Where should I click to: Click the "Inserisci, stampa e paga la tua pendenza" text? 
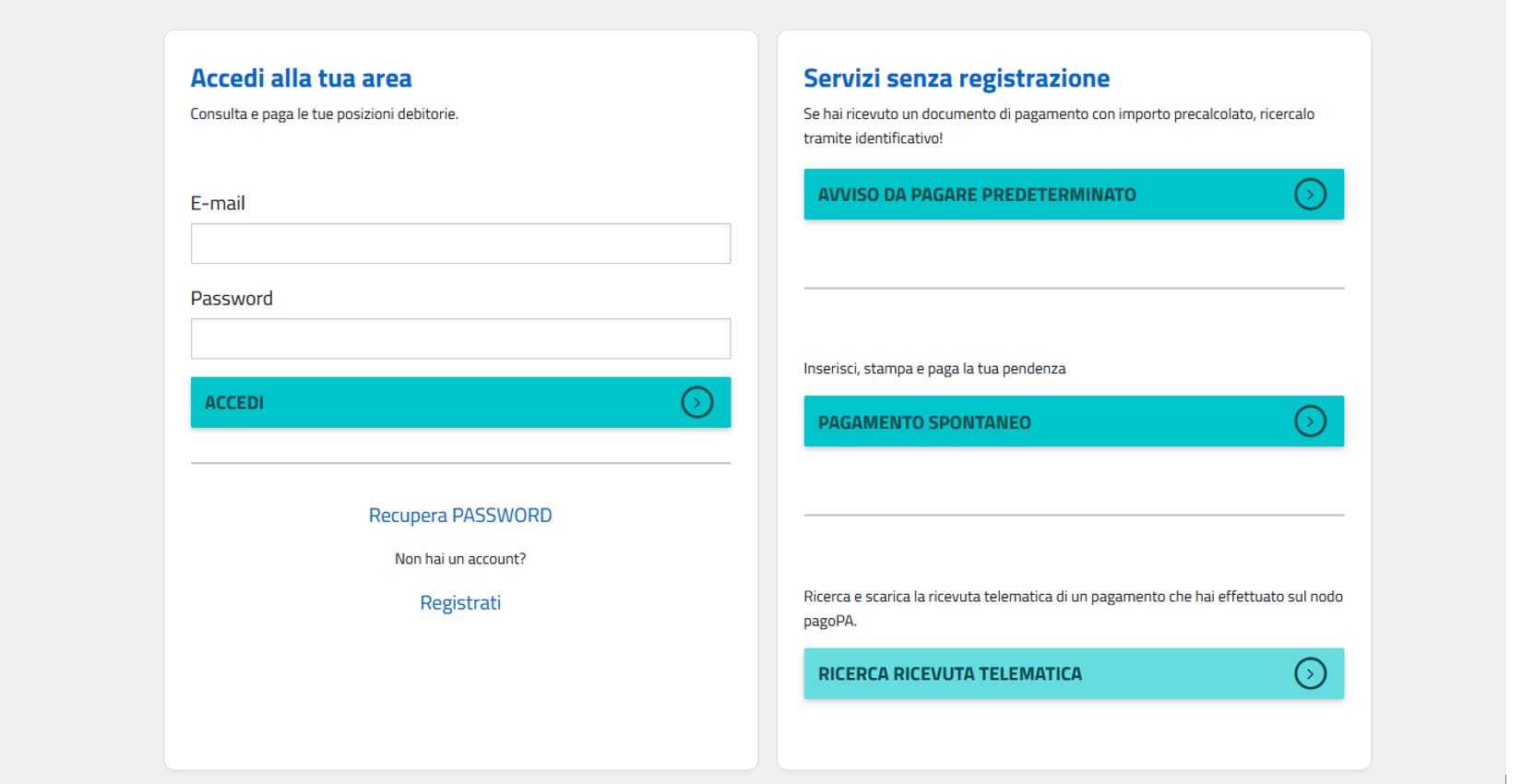pos(933,369)
